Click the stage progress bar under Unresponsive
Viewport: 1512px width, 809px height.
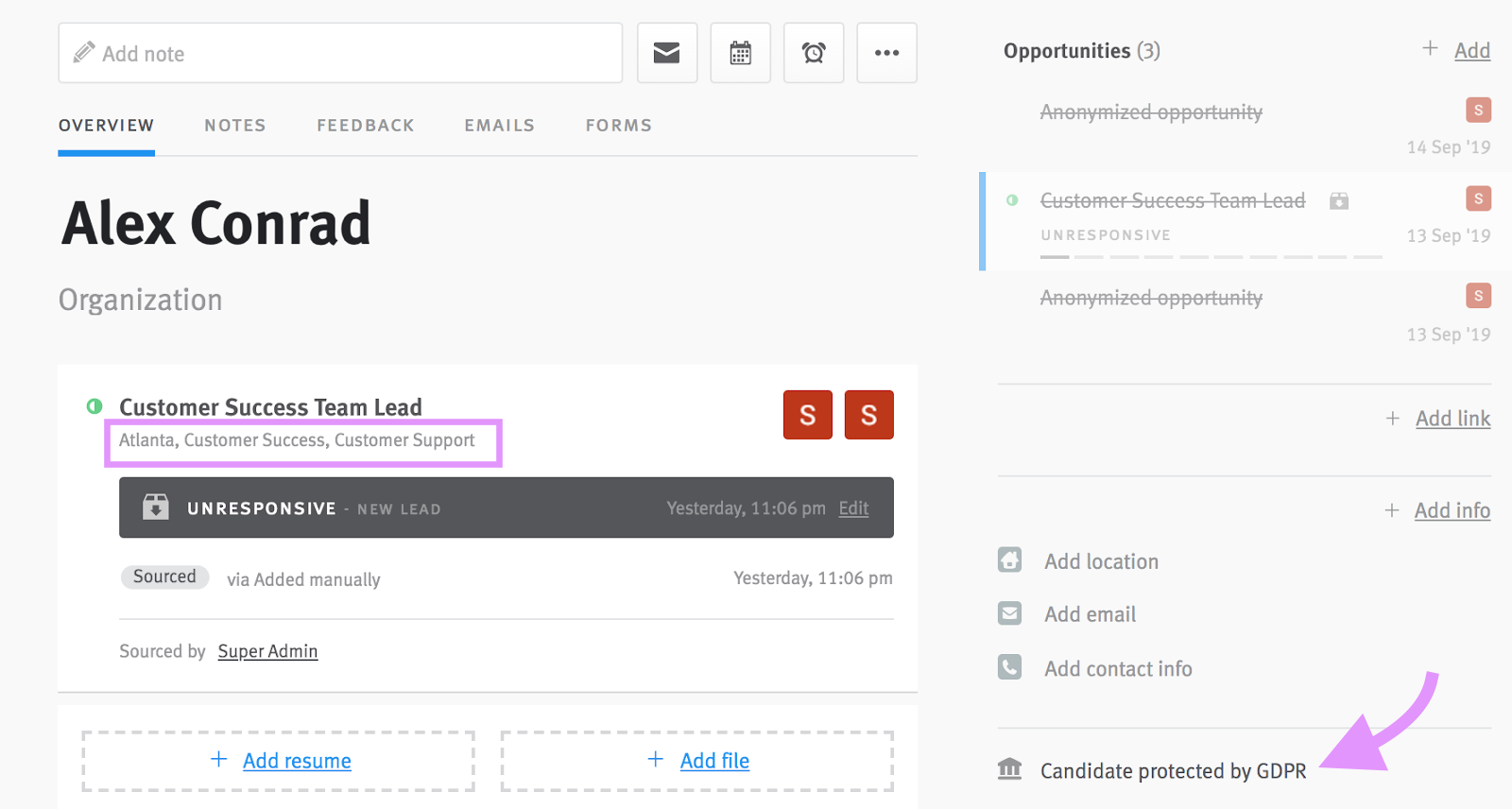pyautogui.click(x=1211, y=257)
